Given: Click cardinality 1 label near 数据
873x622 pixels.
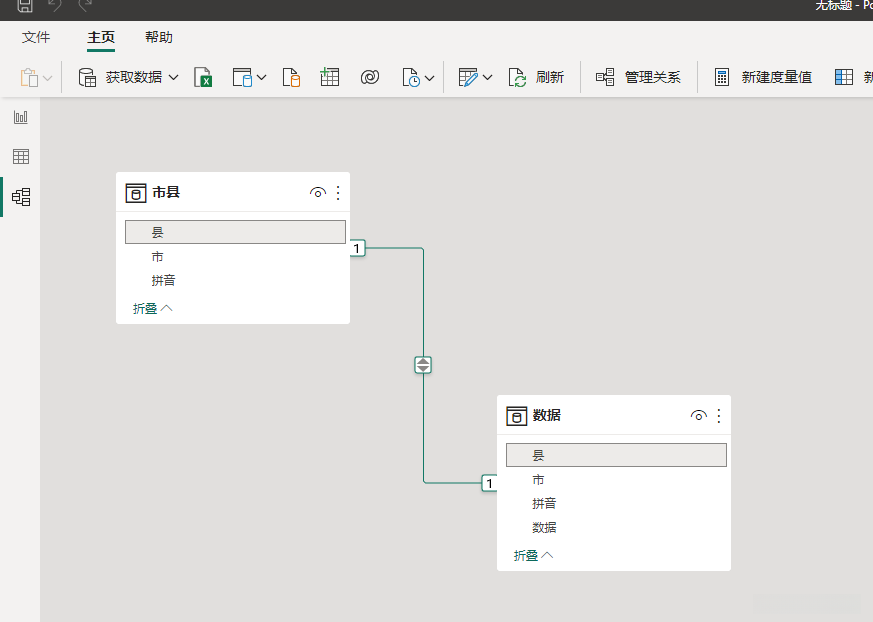Looking at the screenshot, I should 489,483.
